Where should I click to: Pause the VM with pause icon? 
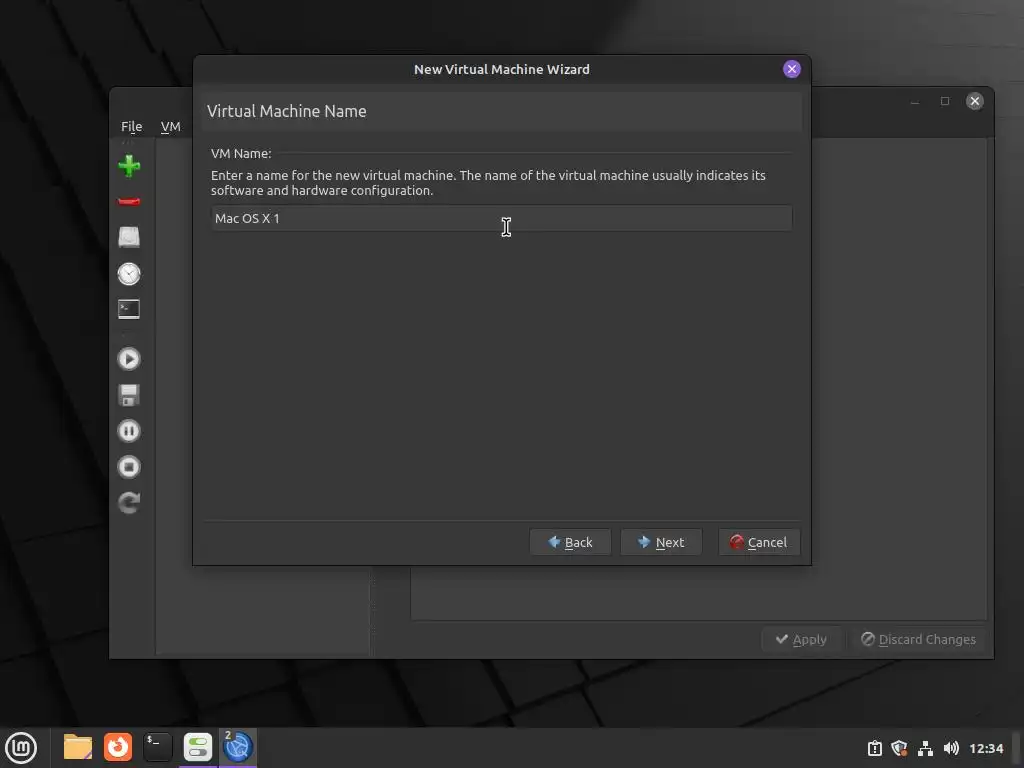(129, 431)
